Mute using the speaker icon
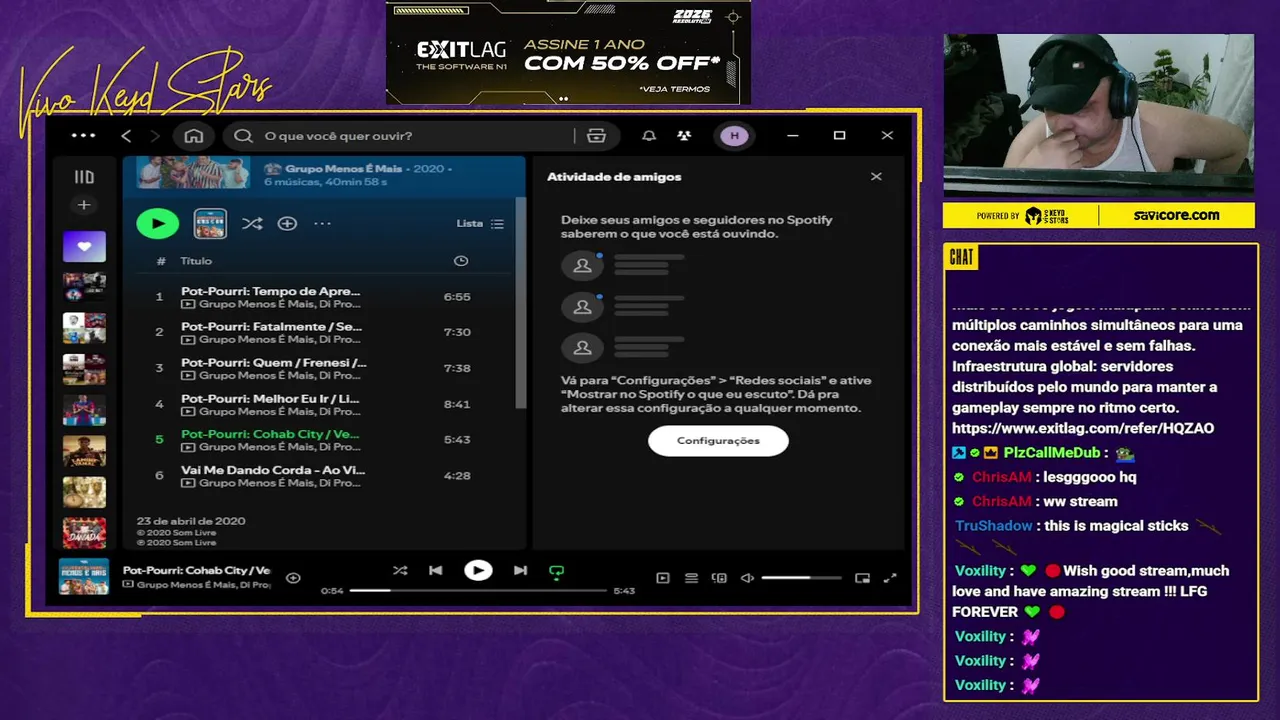1280x720 pixels. tap(747, 578)
